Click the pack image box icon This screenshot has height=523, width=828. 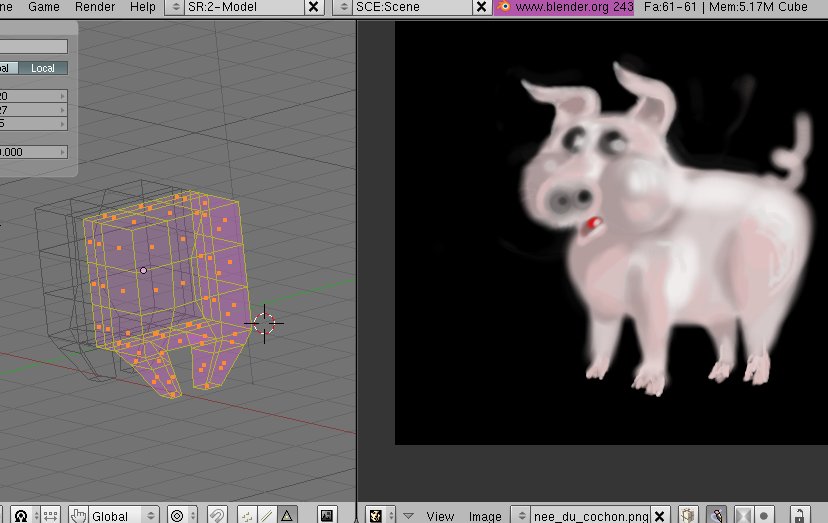click(688, 515)
